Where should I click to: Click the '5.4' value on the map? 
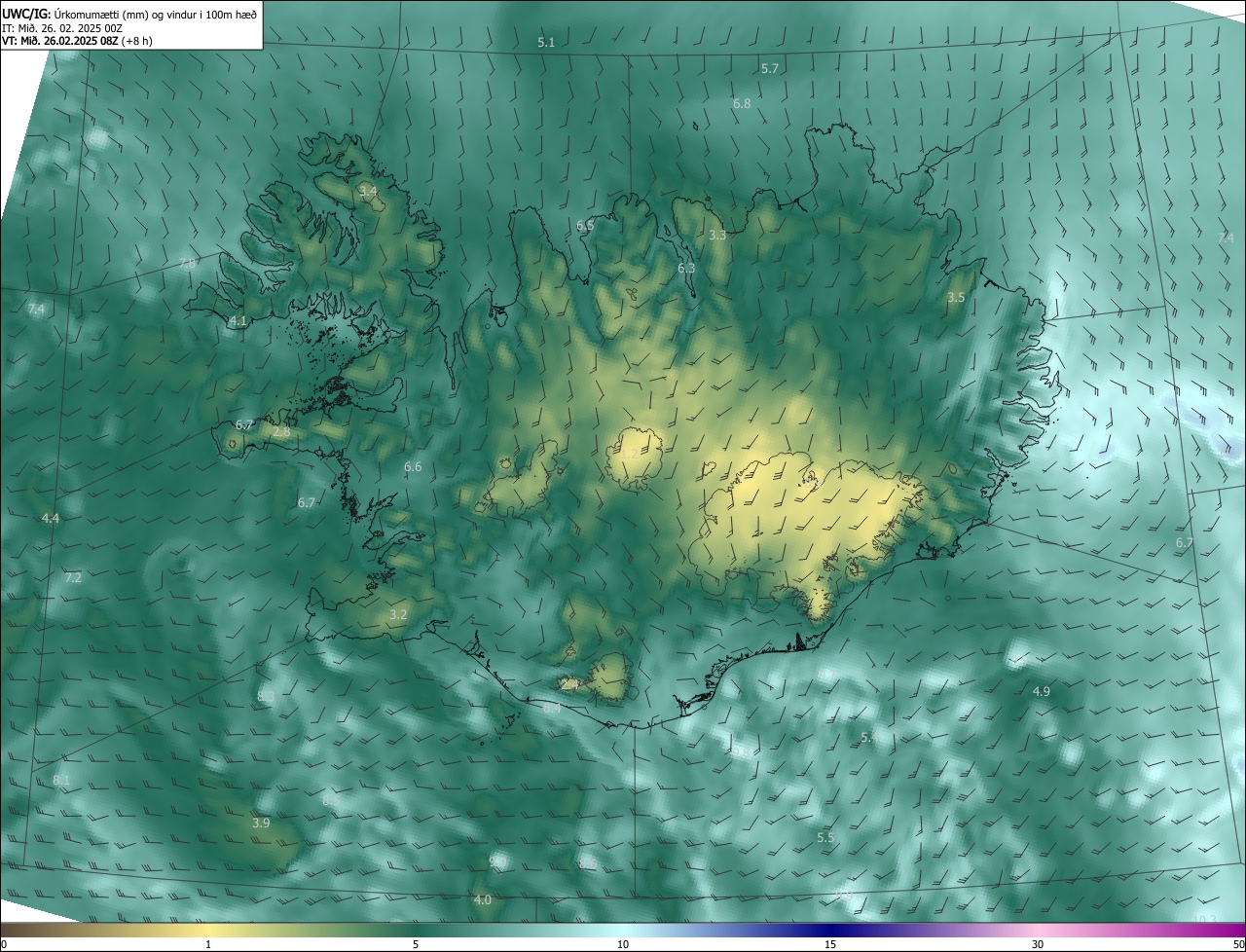click(x=869, y=738)
